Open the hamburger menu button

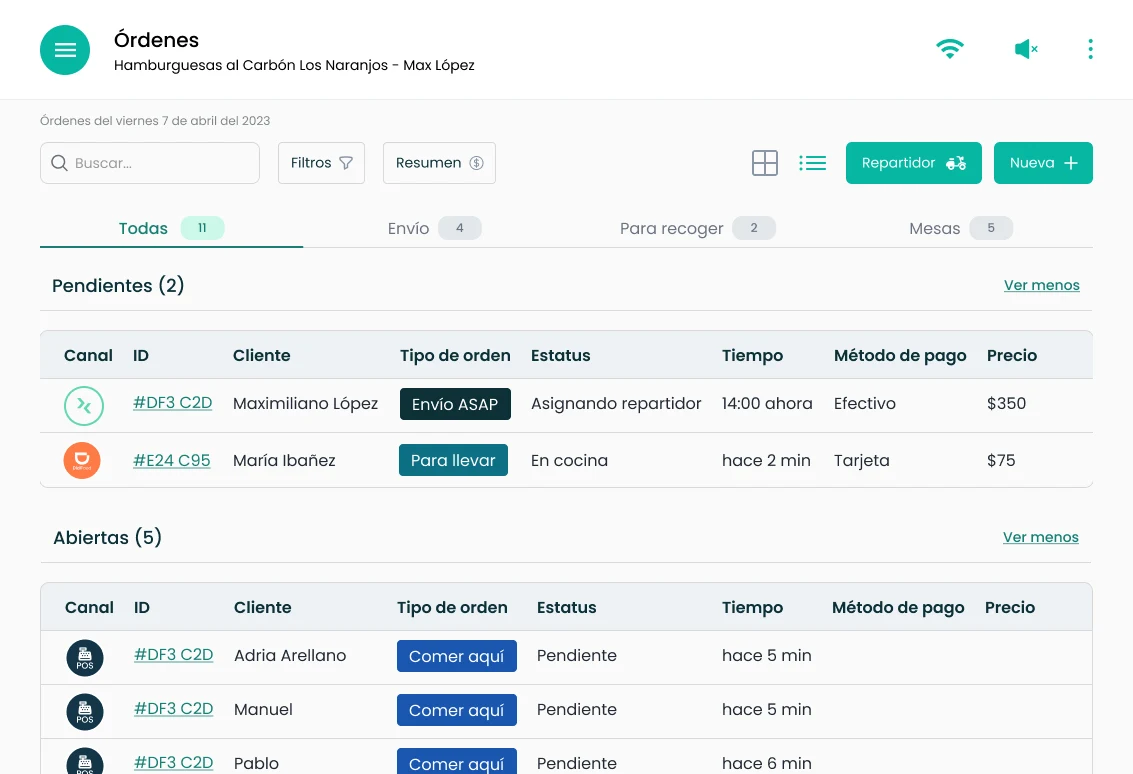[x=65, y=50]
